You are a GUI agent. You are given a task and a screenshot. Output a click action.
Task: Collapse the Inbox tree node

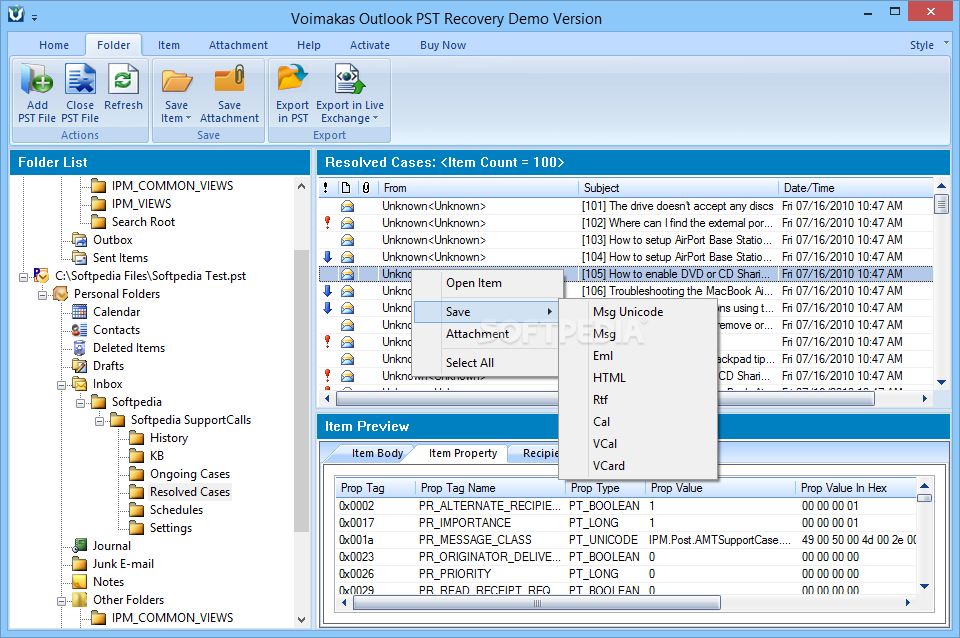[61, 385]
